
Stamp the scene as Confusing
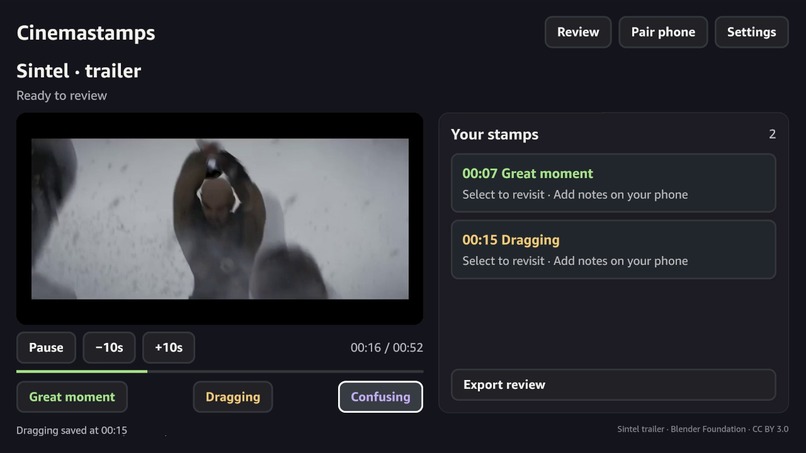(380, 397)
